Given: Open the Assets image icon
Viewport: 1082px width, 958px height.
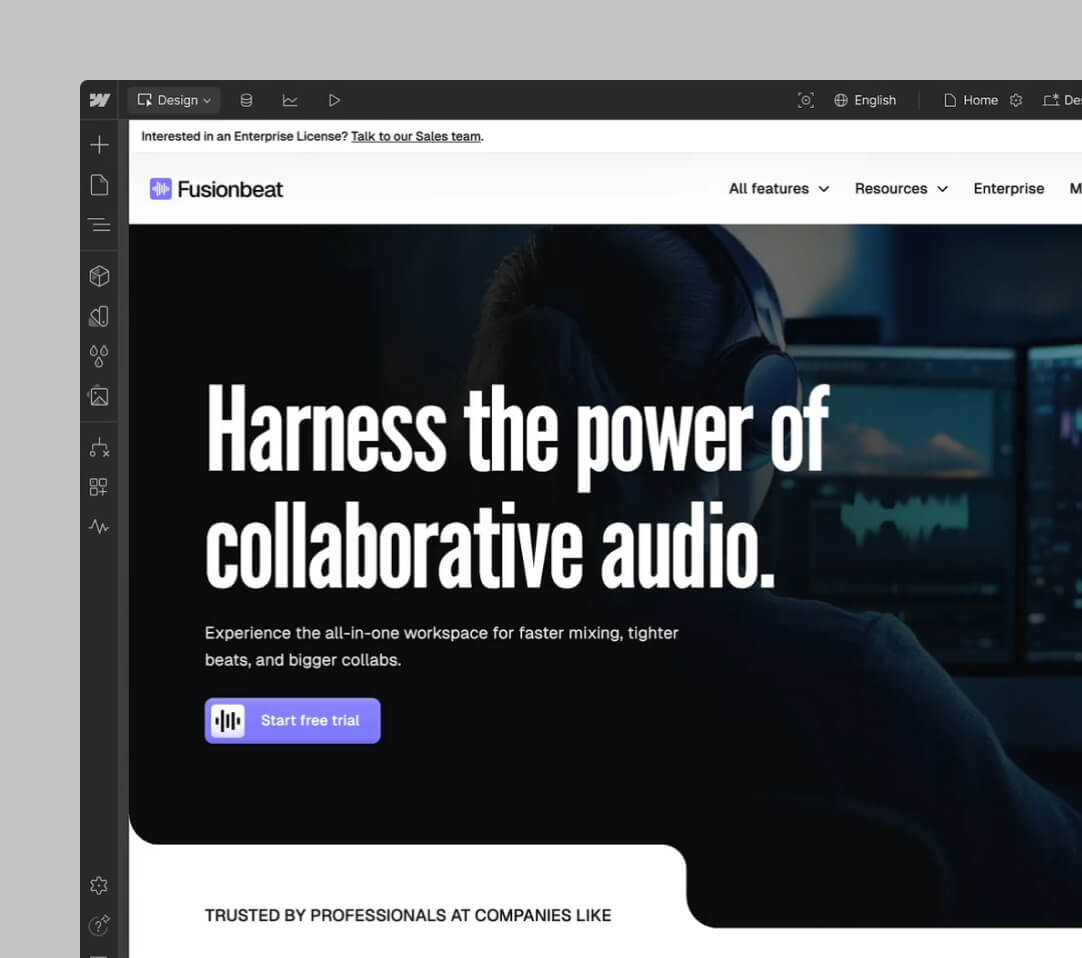Looking at the screenshot, I should click(x=99, y=396).
